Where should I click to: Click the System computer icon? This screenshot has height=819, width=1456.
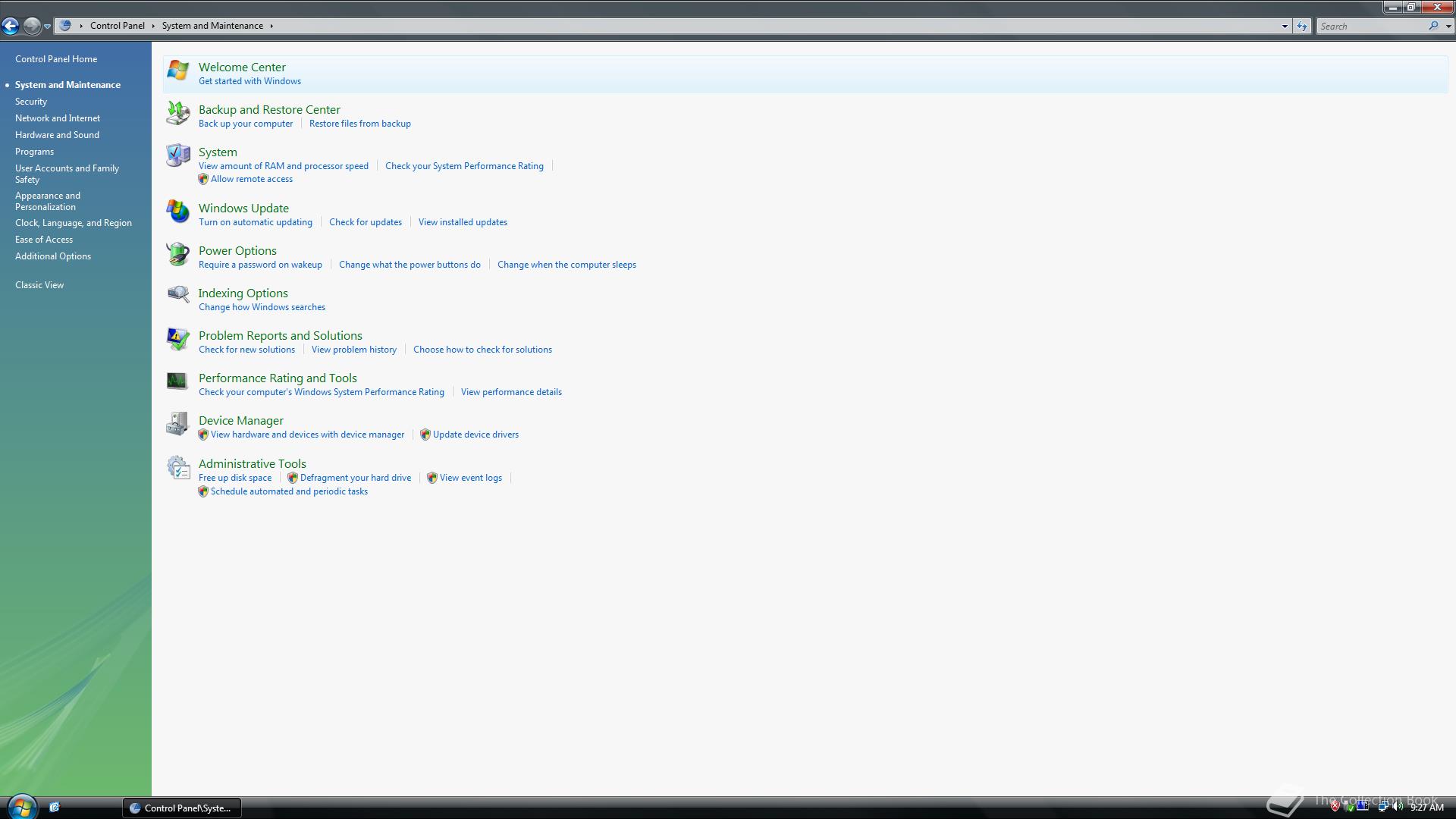pyautogui.click(x=177, y=155)
